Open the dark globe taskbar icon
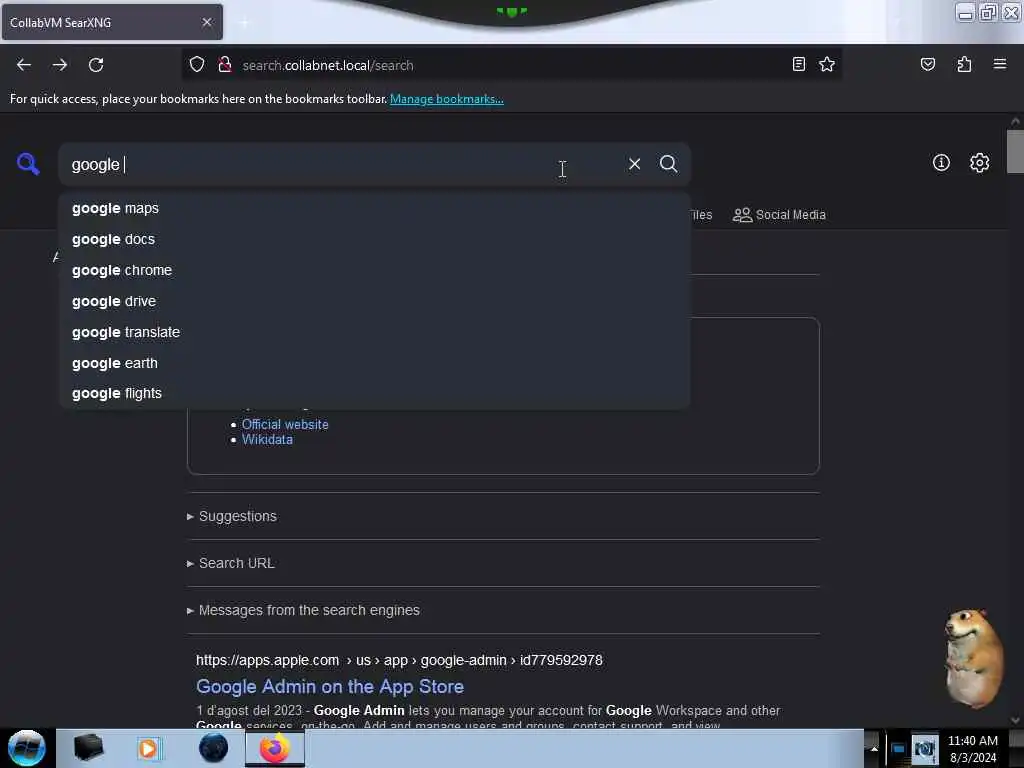 point(214,748)
